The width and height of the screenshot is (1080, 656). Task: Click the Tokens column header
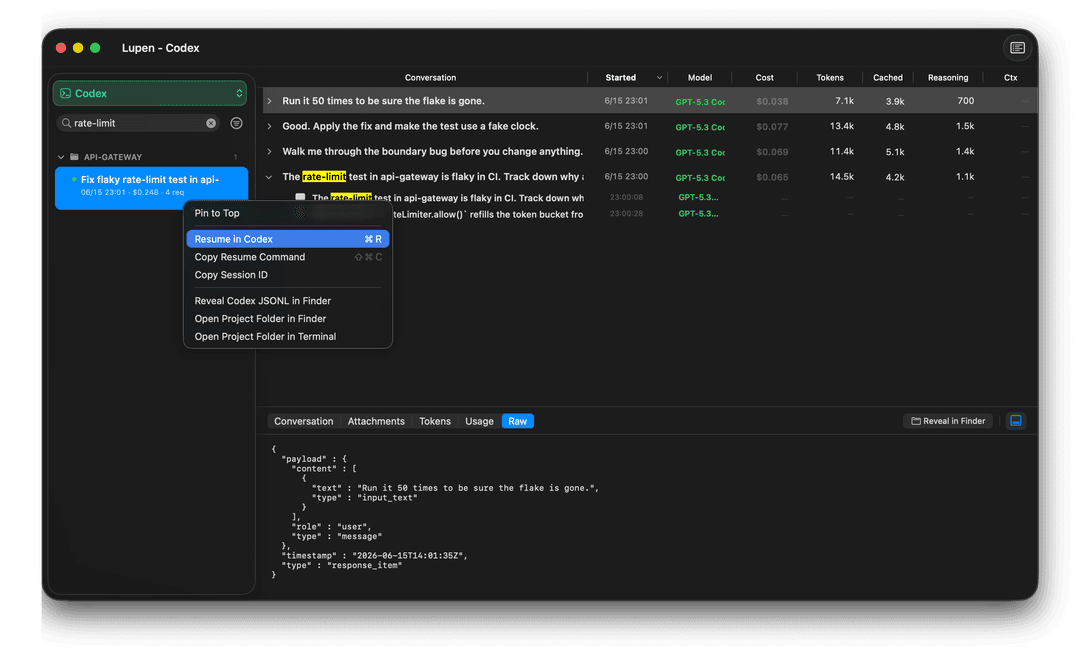(x=830, y=78)
